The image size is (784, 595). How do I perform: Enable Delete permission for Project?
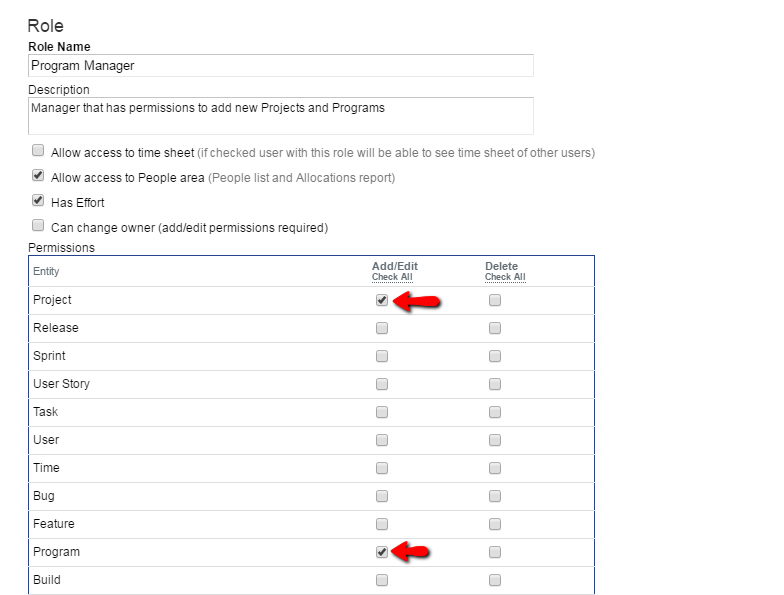point(495,300)
